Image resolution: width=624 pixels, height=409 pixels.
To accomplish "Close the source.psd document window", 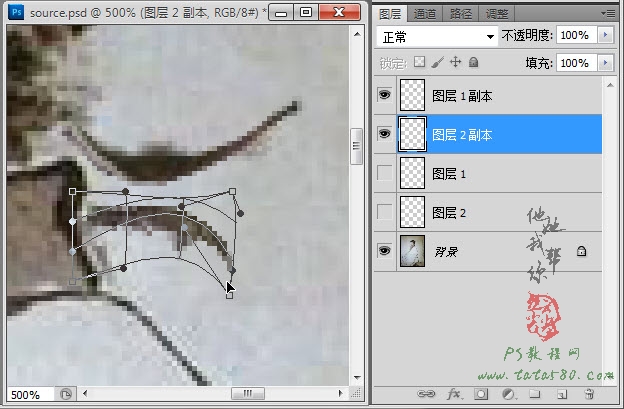I will (x=339, y=12).
